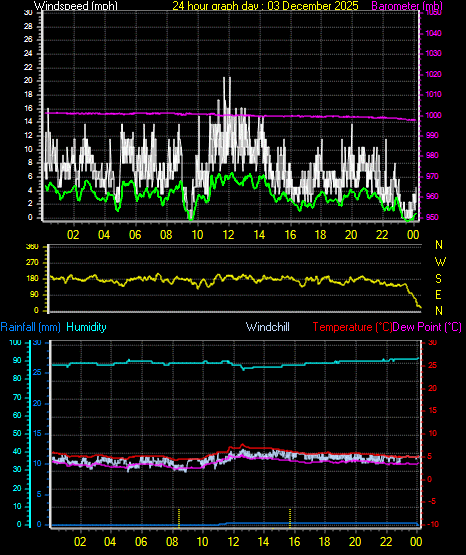Select the "Windchill" legend label
This screenshot has width=466, height=555.
tap(267, 327)
